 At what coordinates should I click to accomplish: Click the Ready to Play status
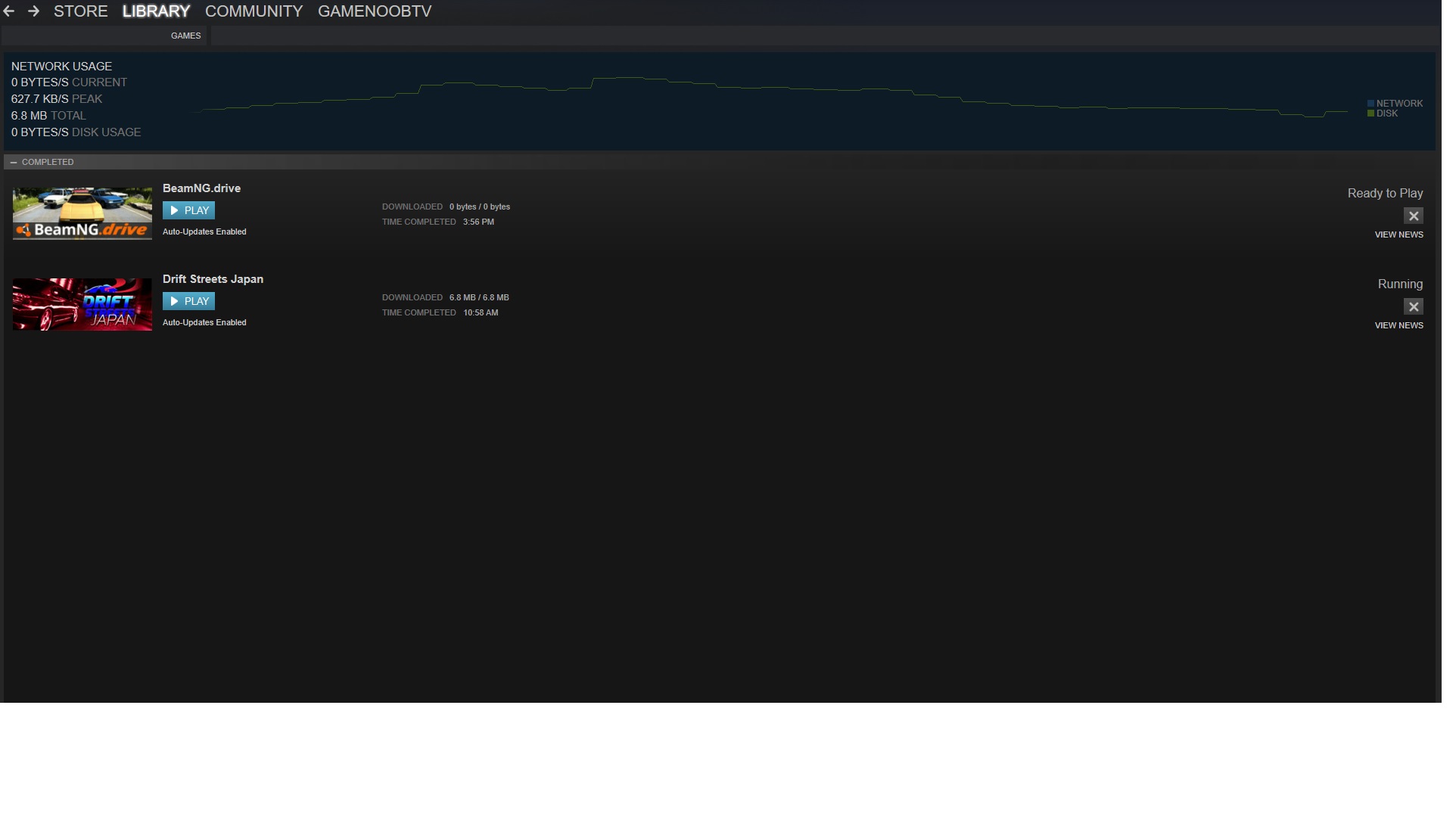pos(1385,193)
